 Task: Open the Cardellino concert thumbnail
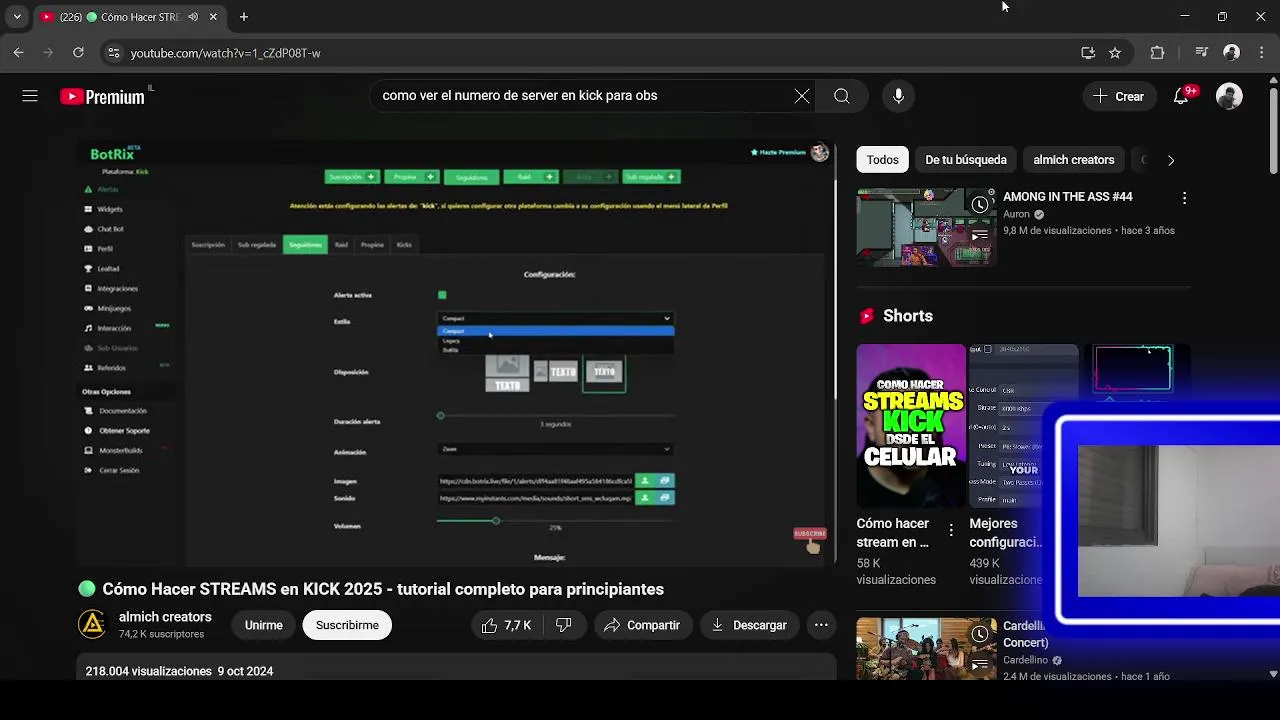[926, 649]
